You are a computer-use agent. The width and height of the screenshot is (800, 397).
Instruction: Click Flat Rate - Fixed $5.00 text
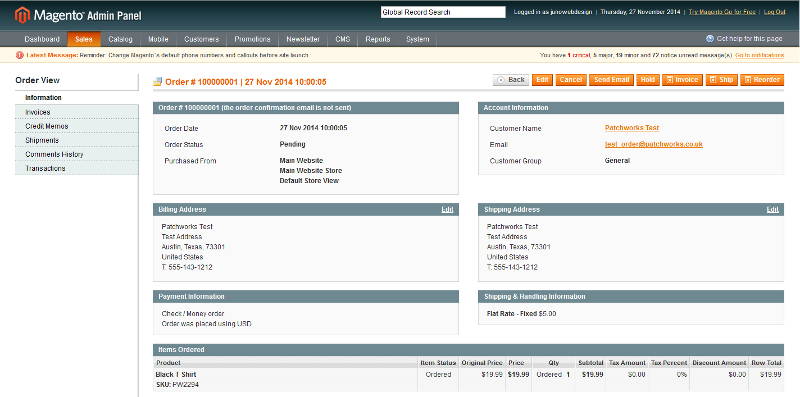click(521, 314)
